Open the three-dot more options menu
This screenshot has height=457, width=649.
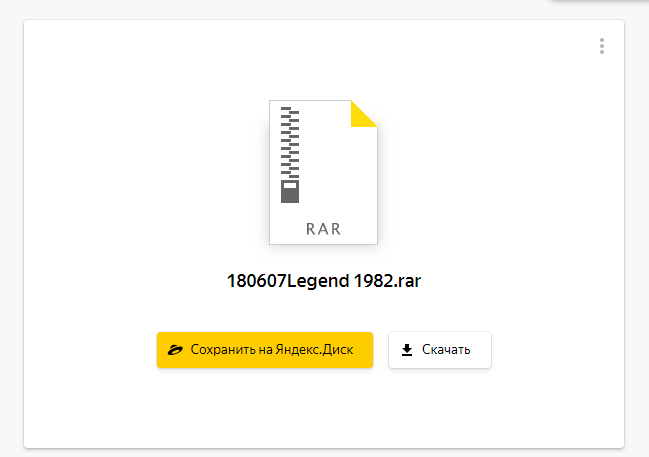(x=601, y=46)
